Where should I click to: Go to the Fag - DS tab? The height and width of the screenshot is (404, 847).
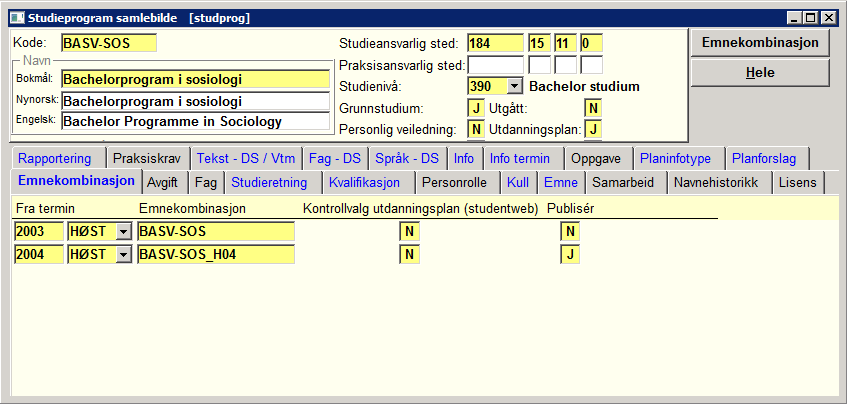click(334, 159)
